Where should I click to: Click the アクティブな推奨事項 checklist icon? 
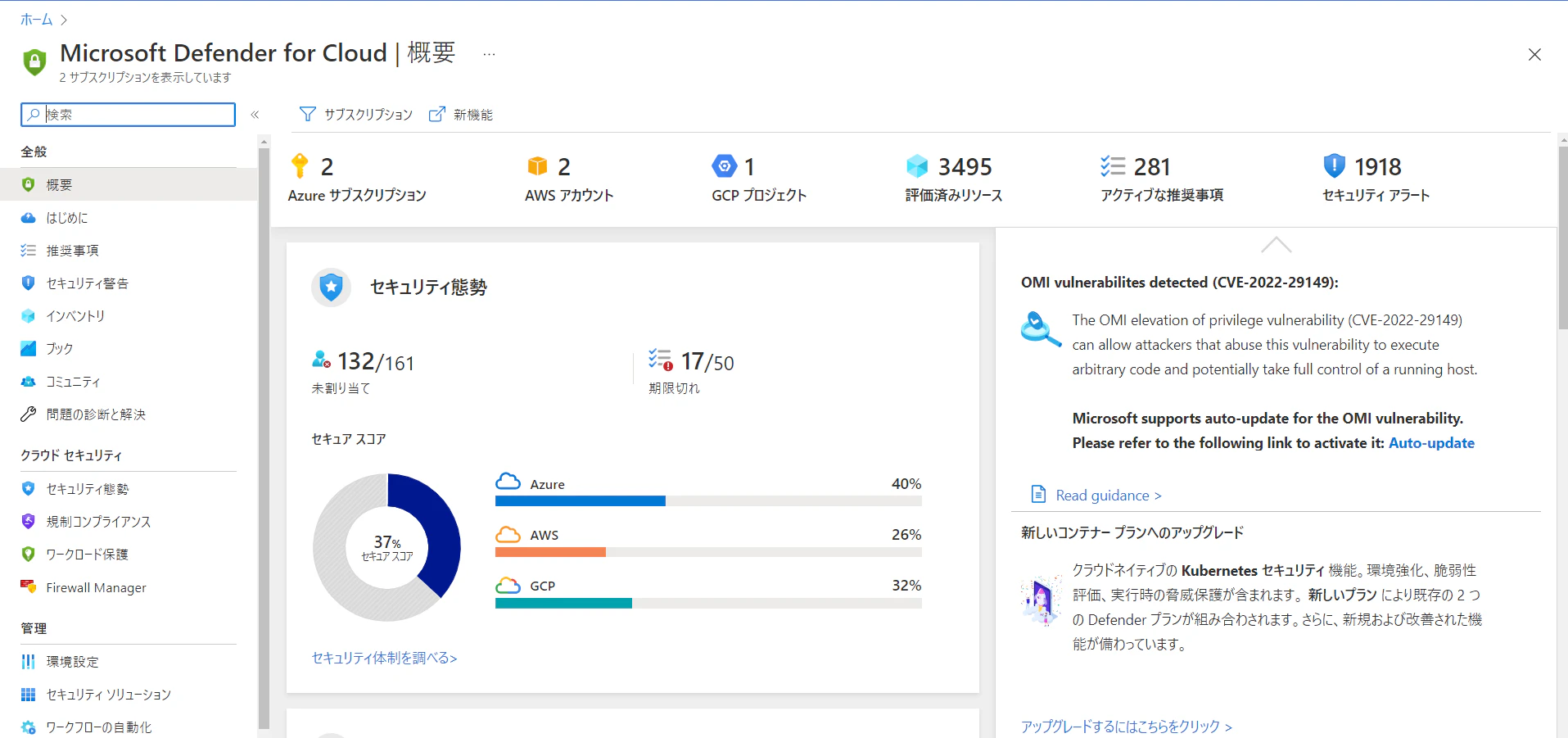1113,166
